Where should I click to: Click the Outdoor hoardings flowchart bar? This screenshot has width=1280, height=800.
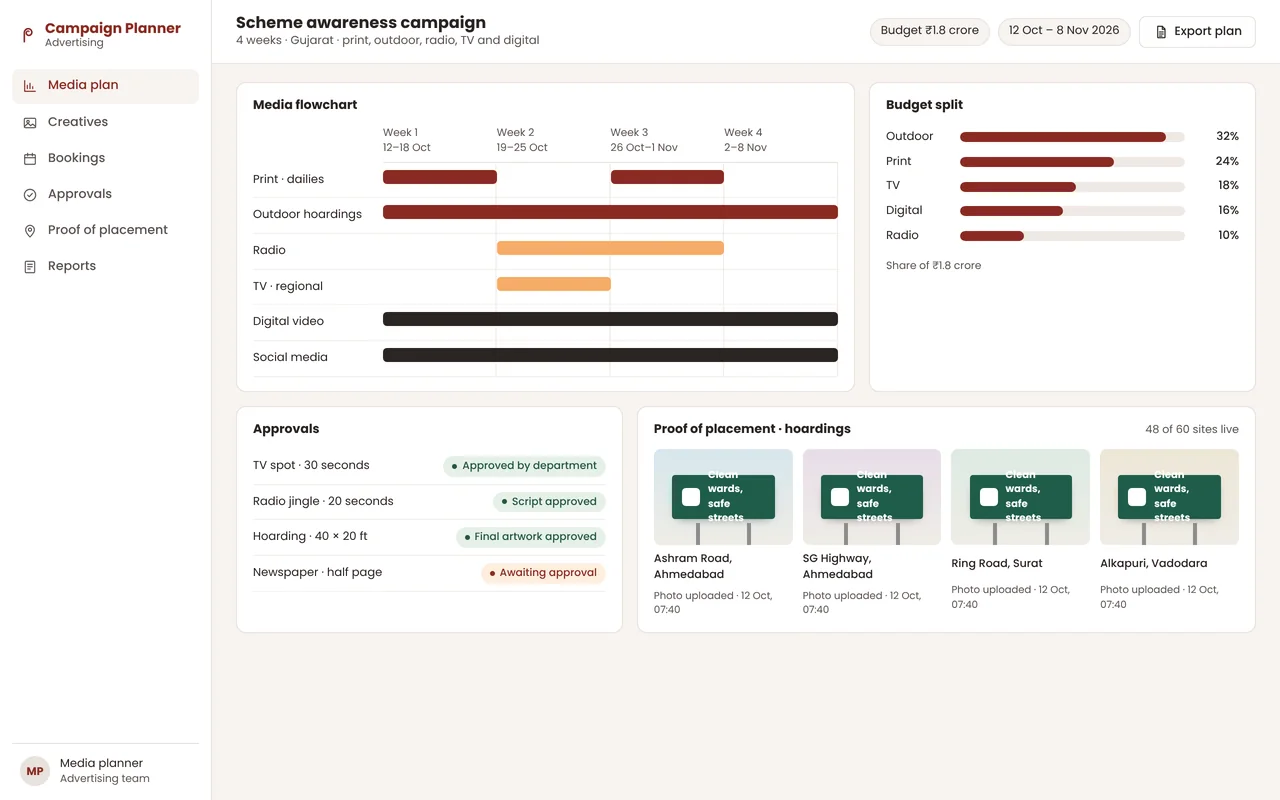click(610, 212)
